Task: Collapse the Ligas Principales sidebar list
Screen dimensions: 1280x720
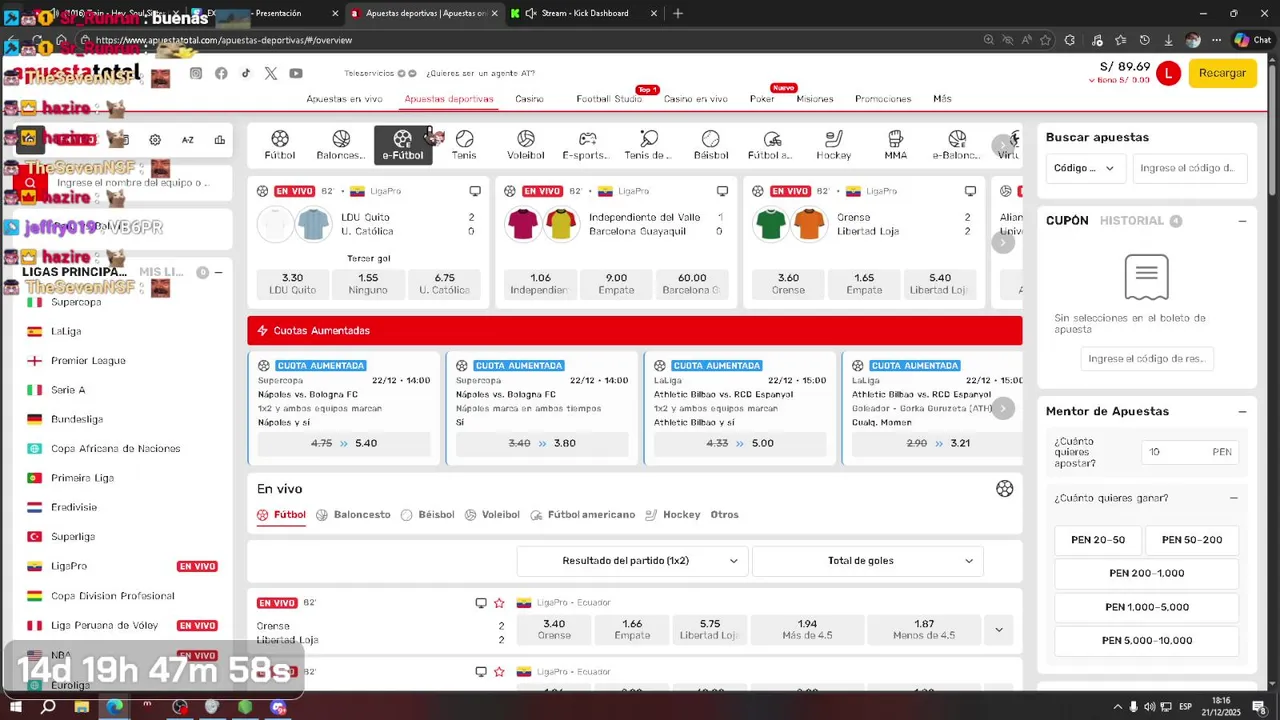Action: [x=218, y=272]
